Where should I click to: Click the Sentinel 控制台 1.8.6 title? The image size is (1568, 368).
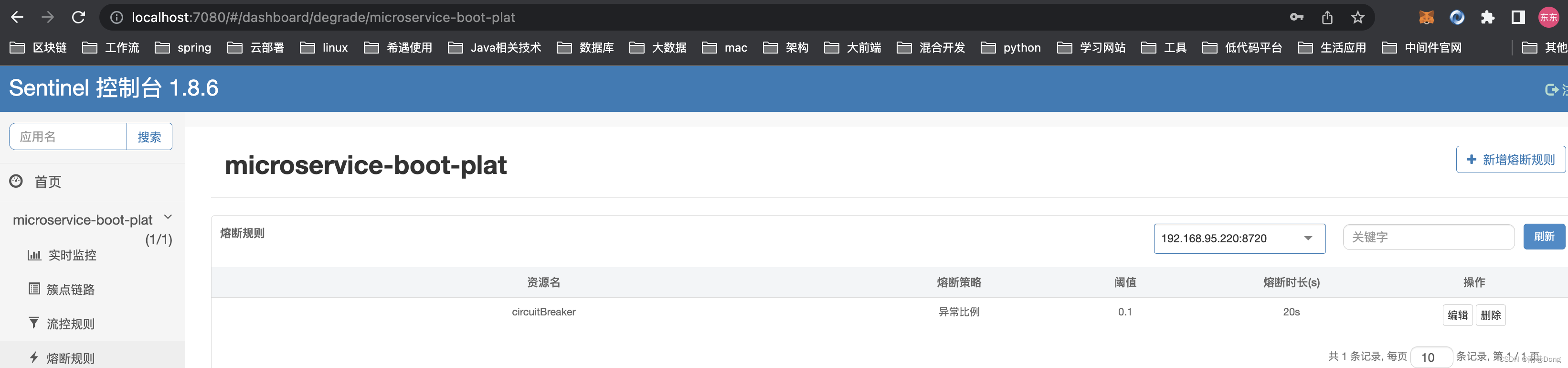(114, 88)
